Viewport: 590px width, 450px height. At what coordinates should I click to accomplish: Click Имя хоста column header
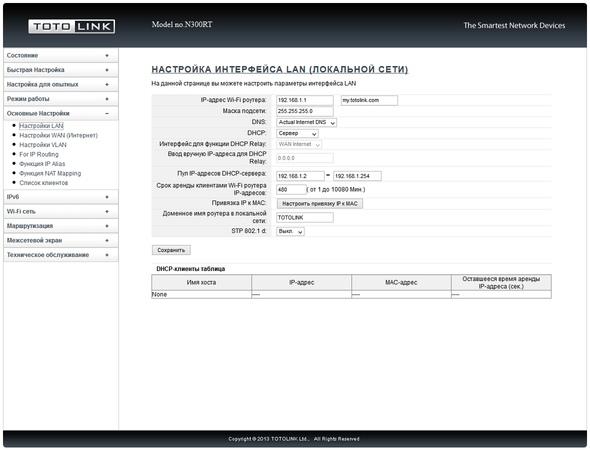pyautogui.click(x=201, y=283)
